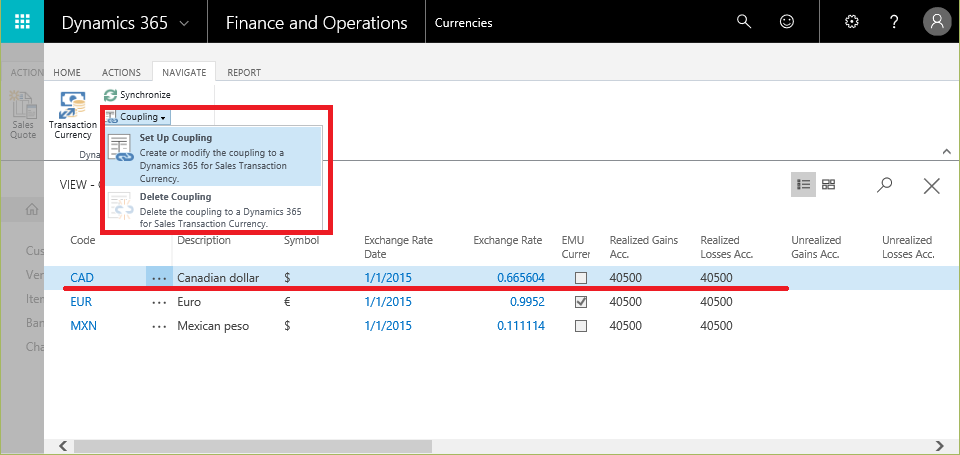The width and height of the screenshot is (960, 455).
Task: Click Finance and Operations title
Action: coord(317,23)
